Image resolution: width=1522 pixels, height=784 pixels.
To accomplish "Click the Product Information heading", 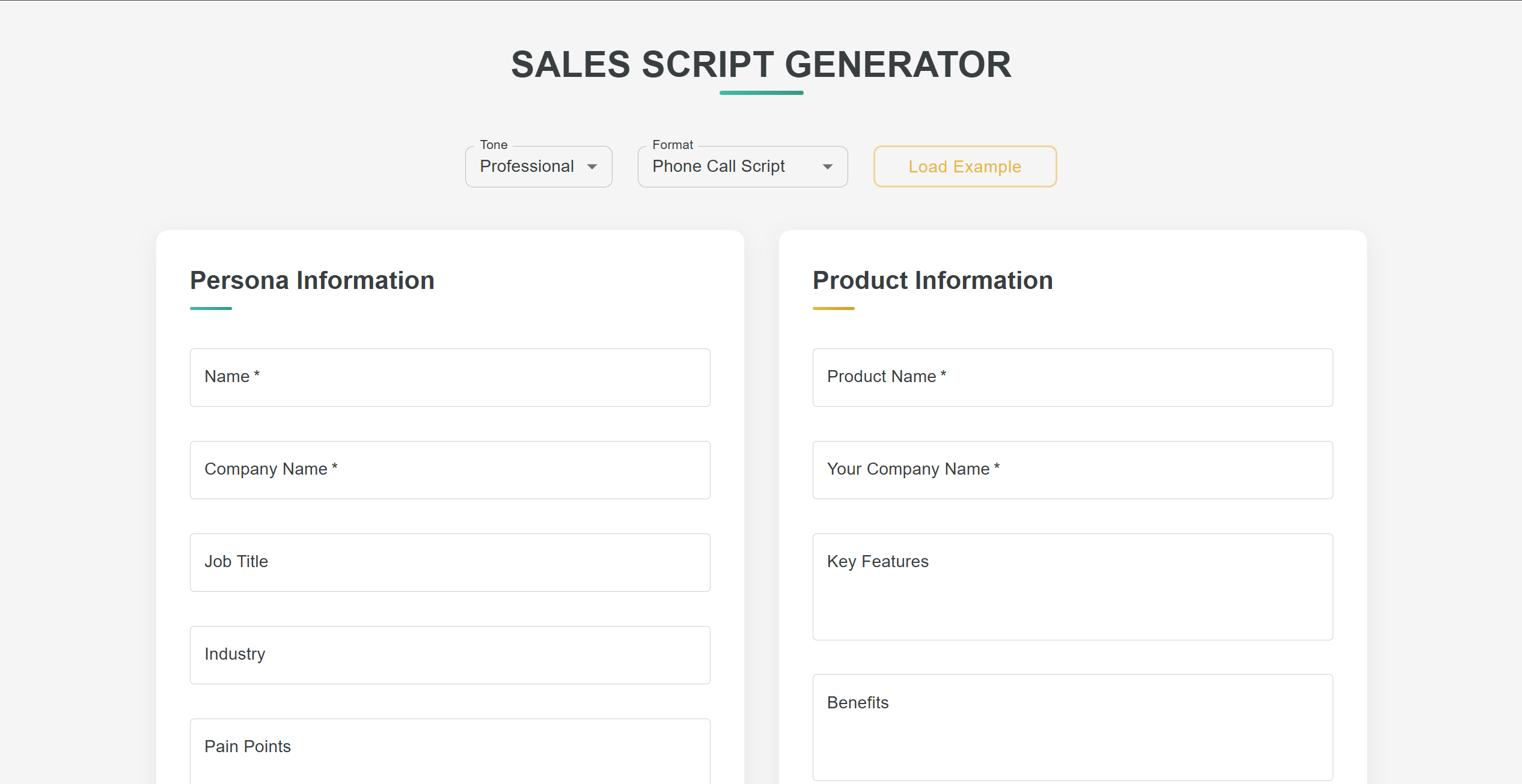I will coord(932,281).
